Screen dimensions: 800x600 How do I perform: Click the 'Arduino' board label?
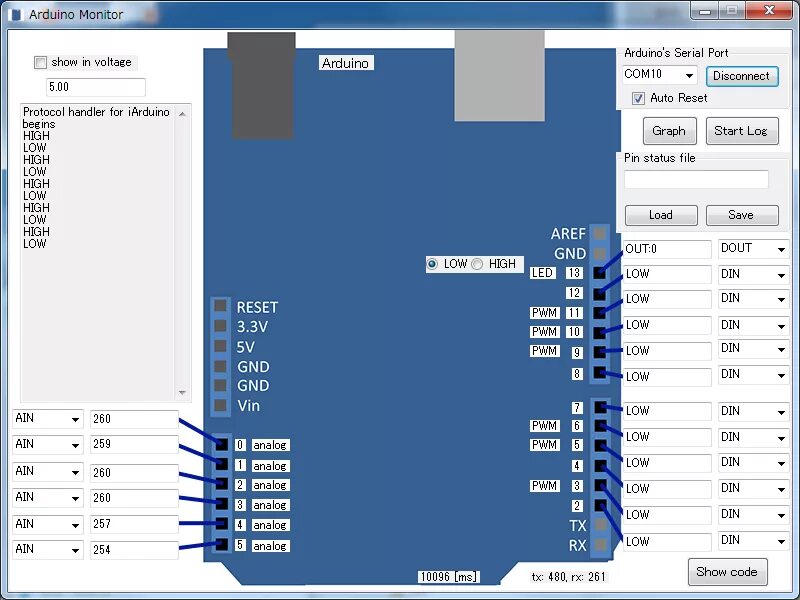(345, 63)
